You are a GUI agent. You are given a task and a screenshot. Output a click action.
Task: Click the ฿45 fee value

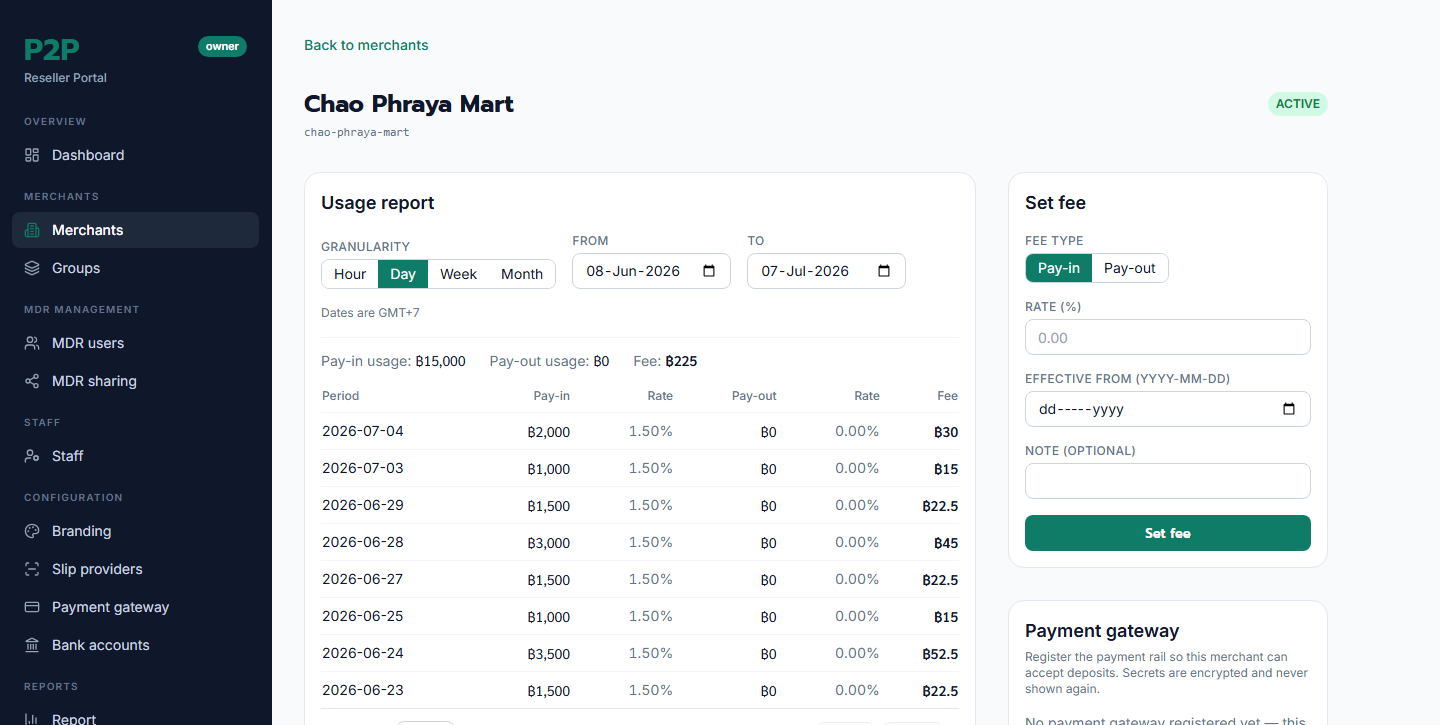click(x=946, y=543)
